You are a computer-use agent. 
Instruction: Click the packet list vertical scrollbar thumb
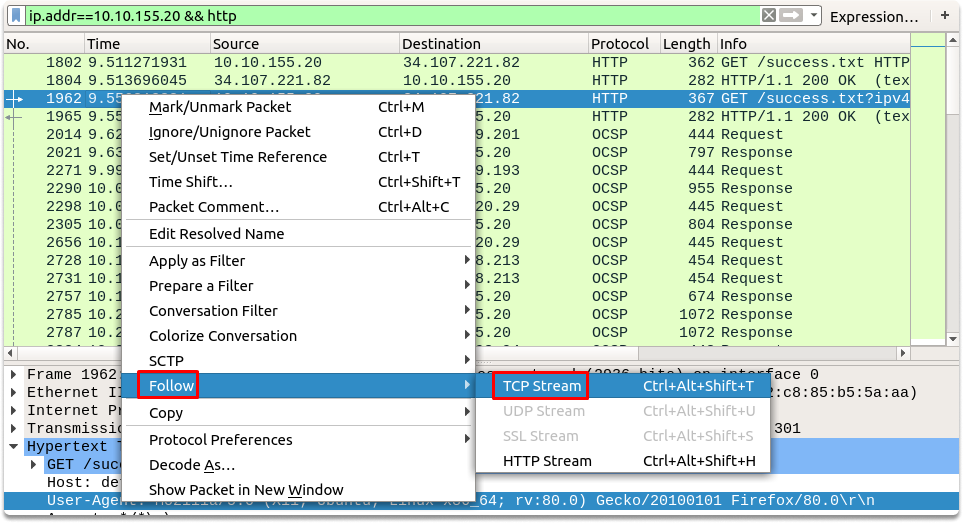tap(953, 80)
